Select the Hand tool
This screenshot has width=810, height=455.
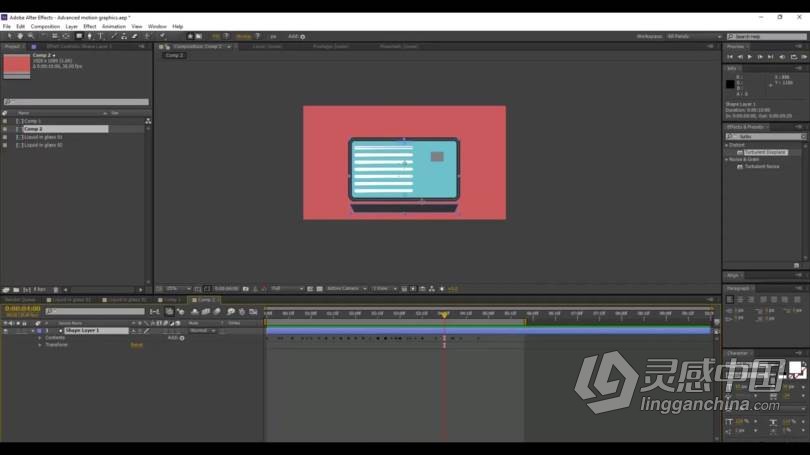click(19, 36)
